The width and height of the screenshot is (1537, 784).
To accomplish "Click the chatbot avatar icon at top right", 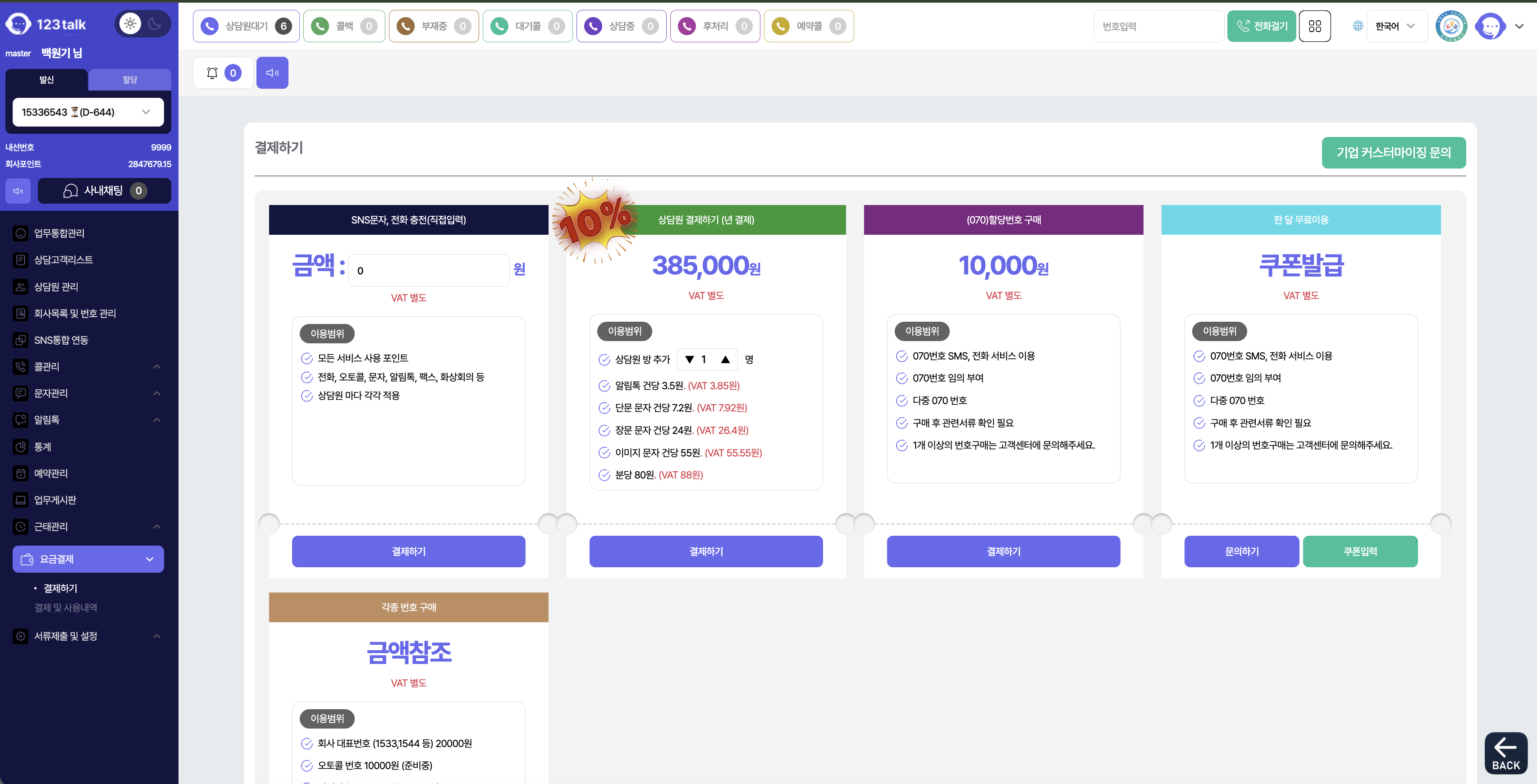I will [x=1490, y=26].
